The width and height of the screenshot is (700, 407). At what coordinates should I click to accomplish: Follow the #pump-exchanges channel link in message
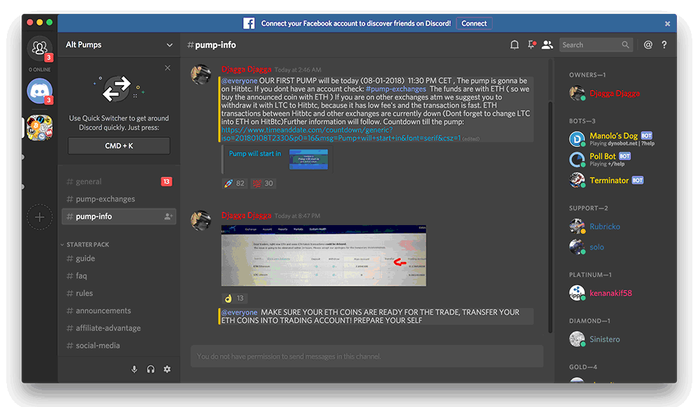(396, 89)
